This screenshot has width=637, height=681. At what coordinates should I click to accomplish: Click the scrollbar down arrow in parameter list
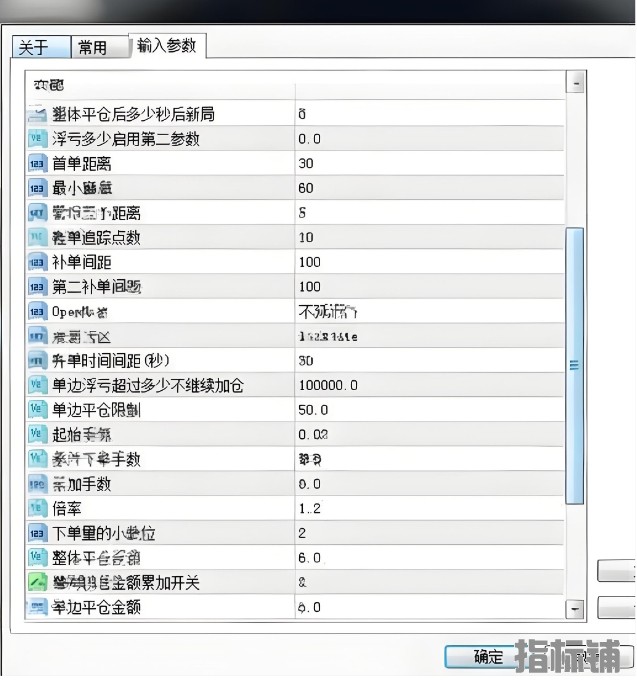(x=575, y=607)
